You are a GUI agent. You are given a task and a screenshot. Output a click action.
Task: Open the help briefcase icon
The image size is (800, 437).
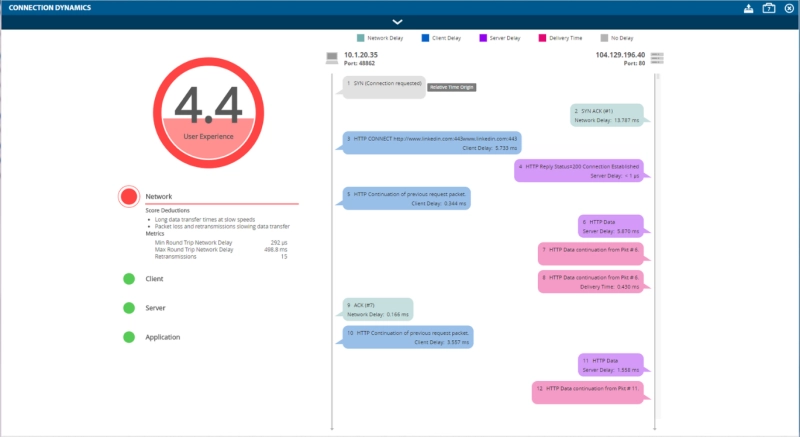coord(769,8)
